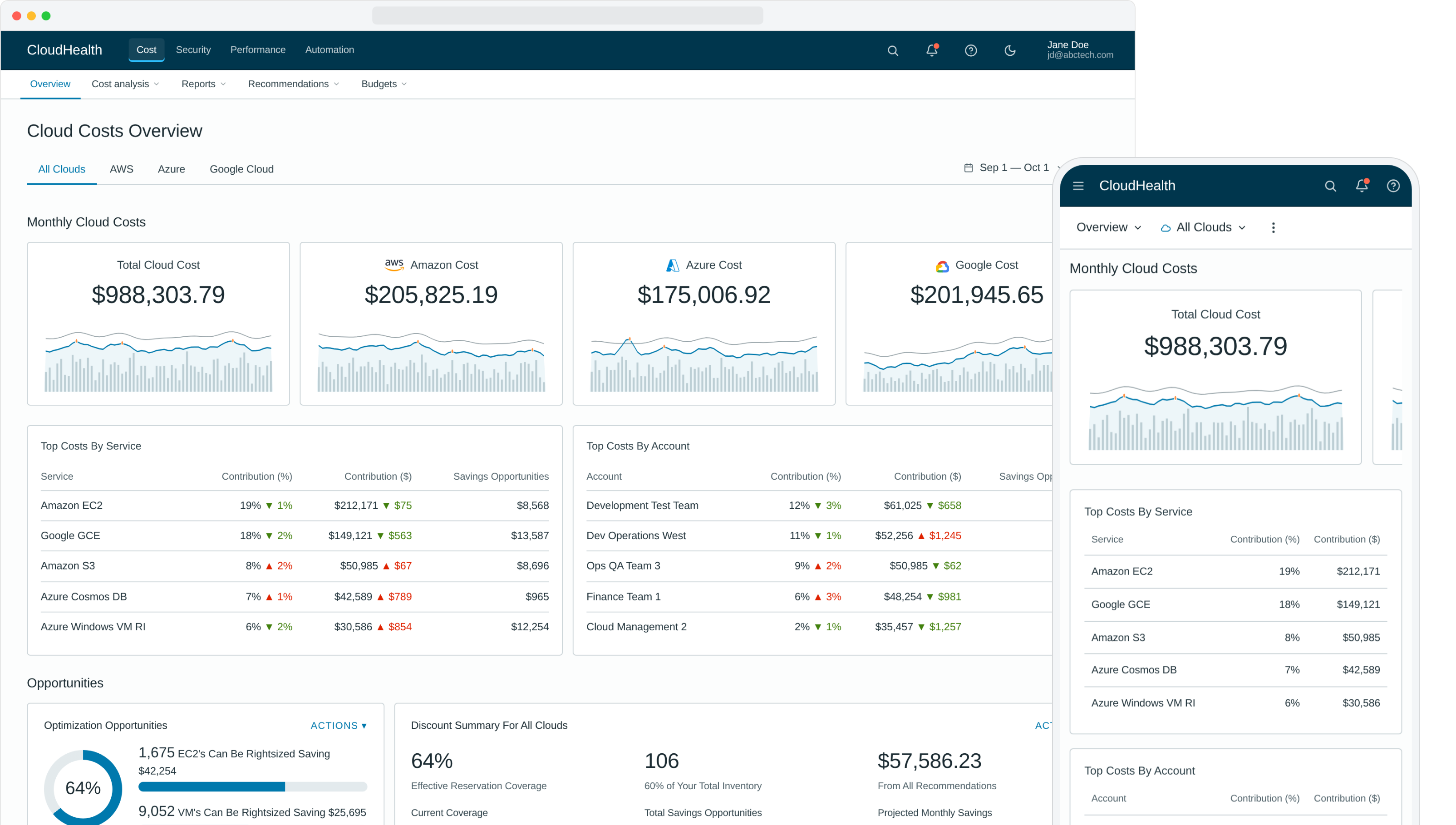Click the calendar icon by date range

coord(968,168)
